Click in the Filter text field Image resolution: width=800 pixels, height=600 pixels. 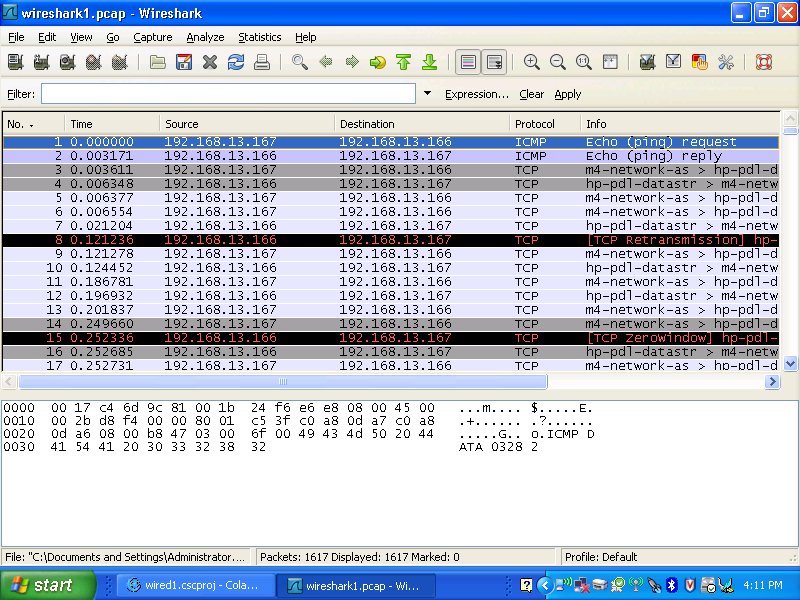pos(228,93)
